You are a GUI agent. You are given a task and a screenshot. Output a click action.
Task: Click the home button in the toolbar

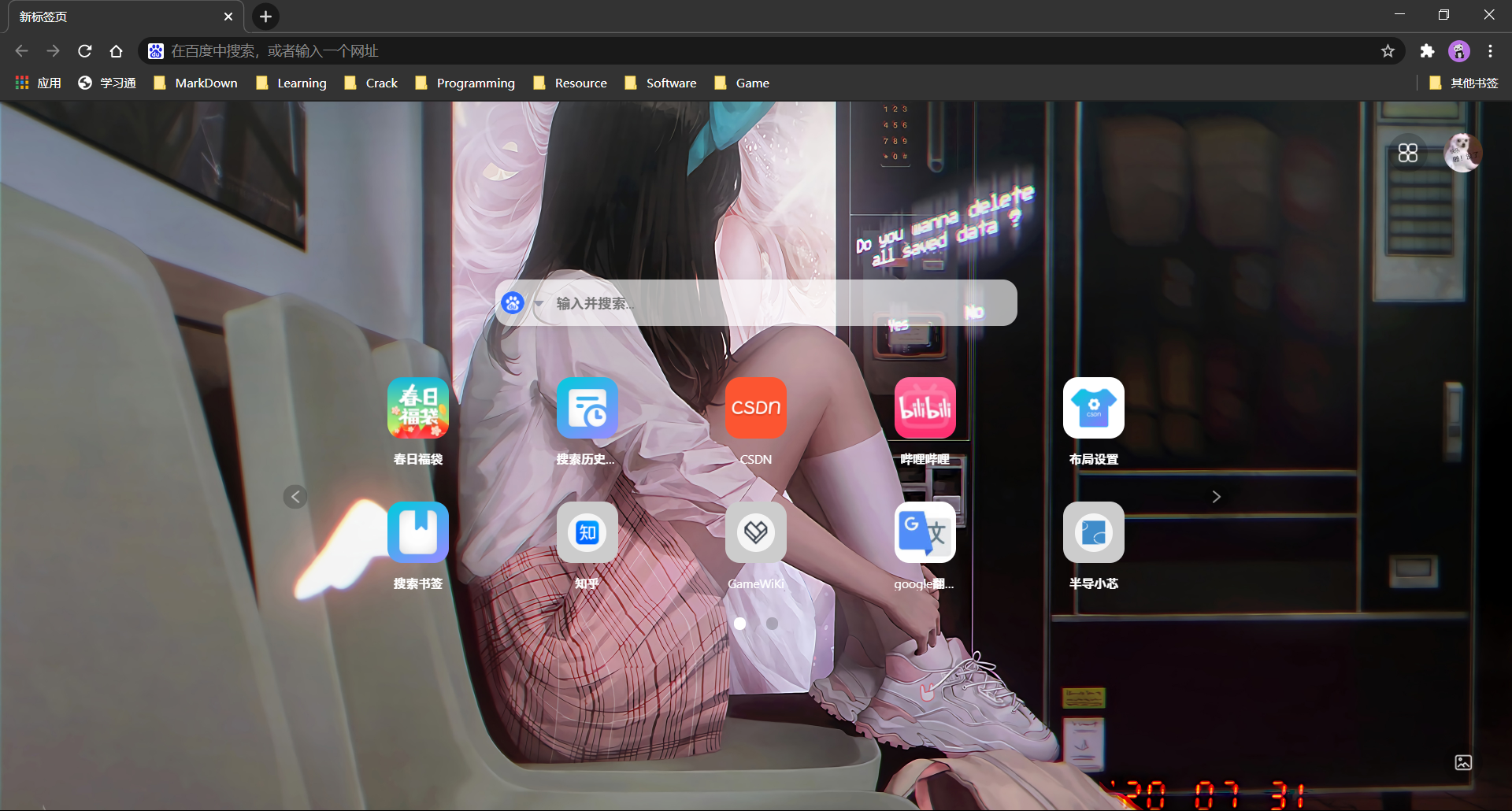(117, 51)
